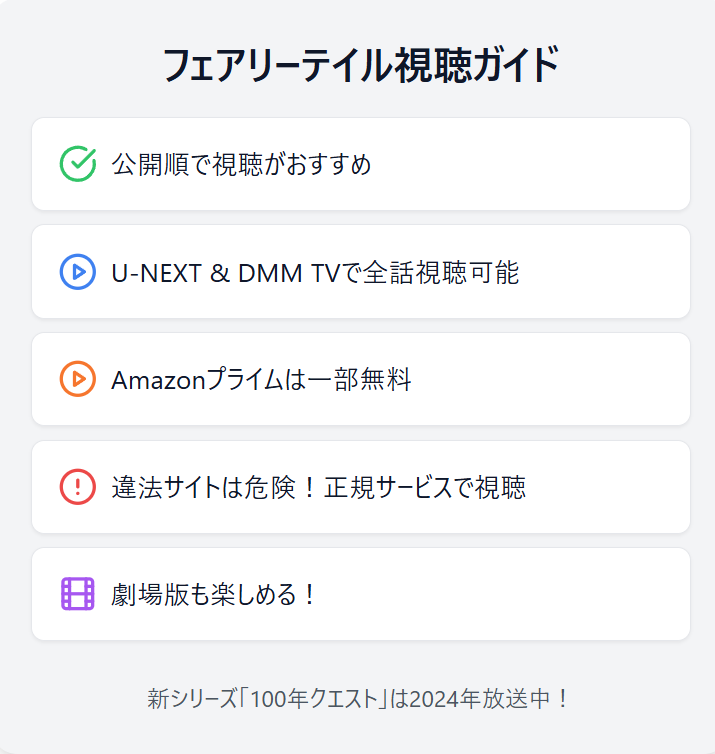Click the word Amazon in third card
The image size is (715, 754).
pyautogui.click(x=159, y=380)
